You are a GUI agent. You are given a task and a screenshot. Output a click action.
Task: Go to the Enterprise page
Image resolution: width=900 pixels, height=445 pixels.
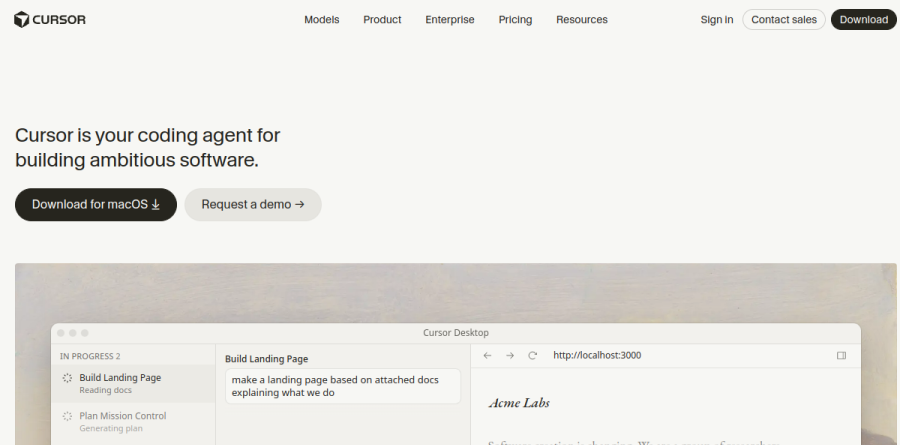point(449,20)
